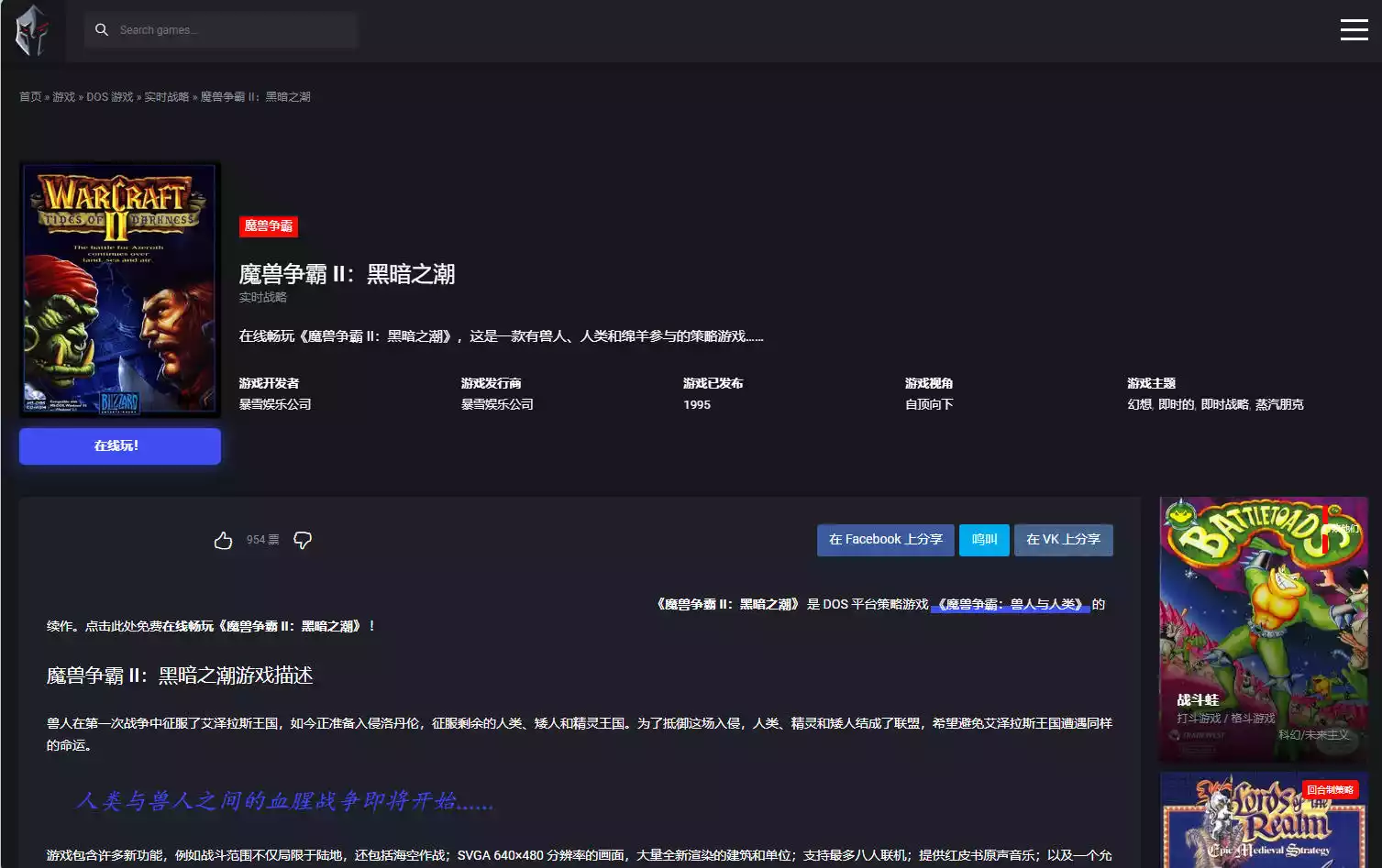The image size is (1382, 868).
Task: Click the thumbs-up like icon
Action: (223, 540)
